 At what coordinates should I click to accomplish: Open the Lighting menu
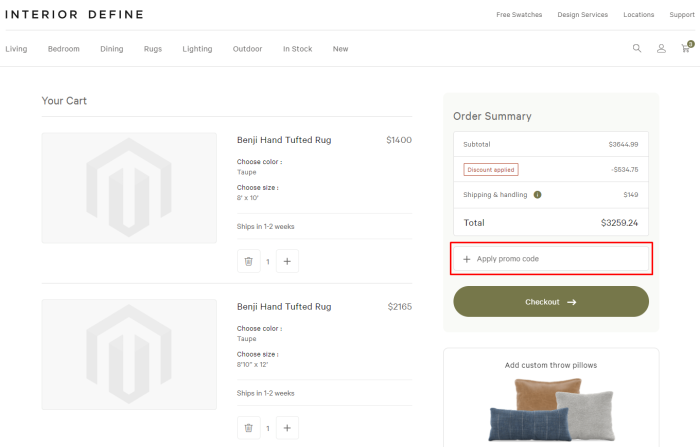pos(197,49)
